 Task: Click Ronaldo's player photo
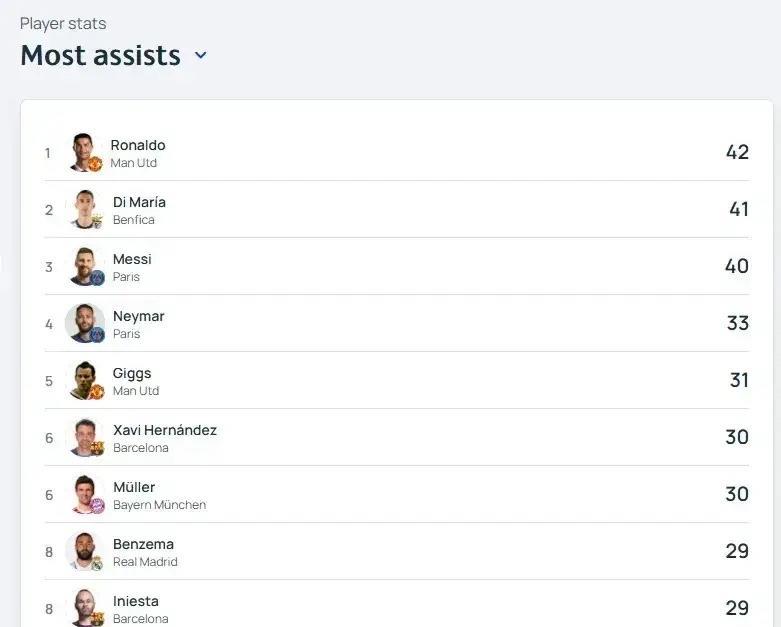coord(85,152)
